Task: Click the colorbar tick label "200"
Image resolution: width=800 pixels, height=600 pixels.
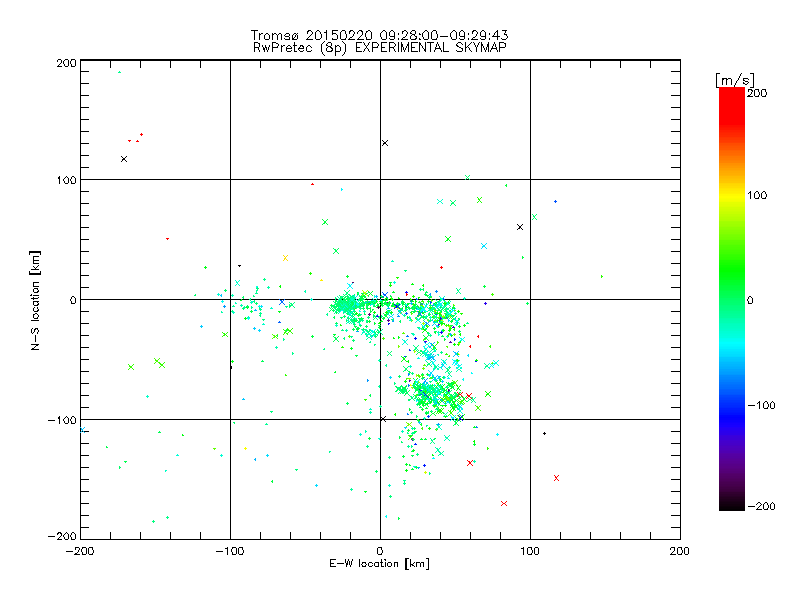Action: [757, 93]
